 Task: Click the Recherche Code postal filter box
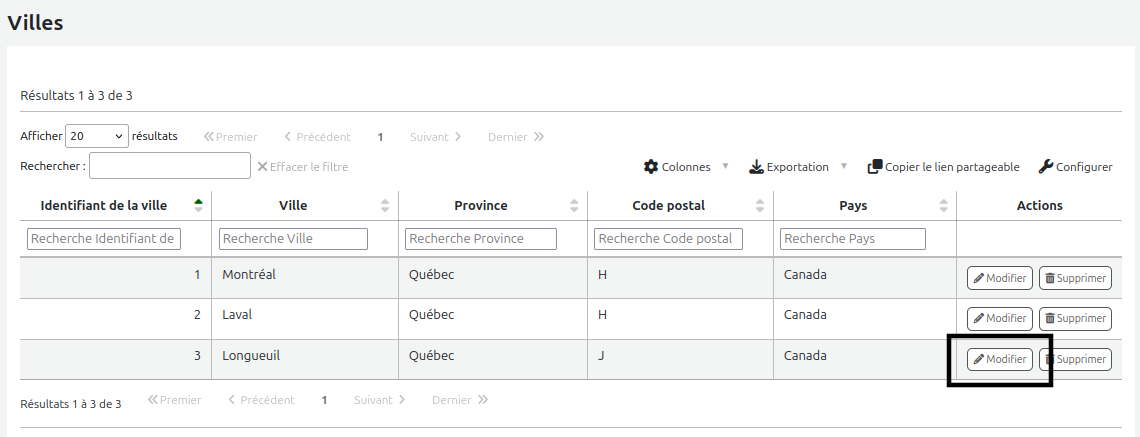[668, 239]
